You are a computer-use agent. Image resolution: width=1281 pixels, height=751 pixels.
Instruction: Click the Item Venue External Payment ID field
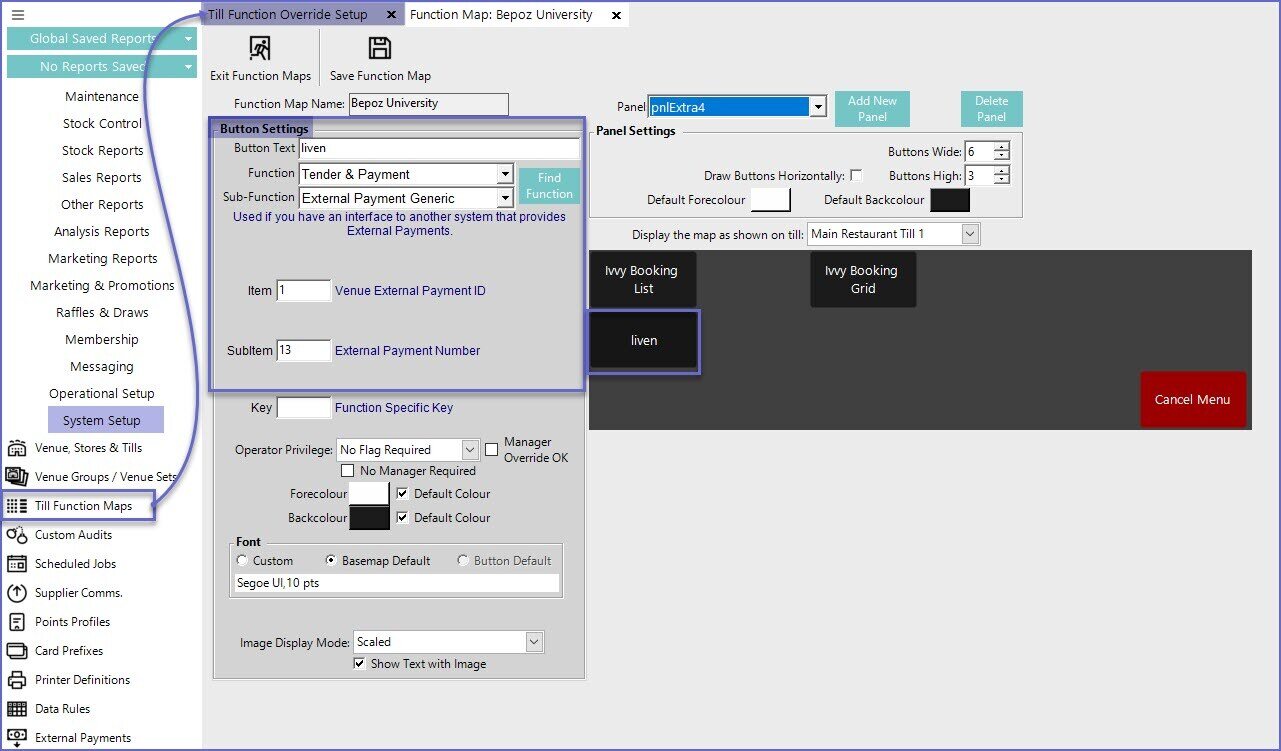(304, 291)
